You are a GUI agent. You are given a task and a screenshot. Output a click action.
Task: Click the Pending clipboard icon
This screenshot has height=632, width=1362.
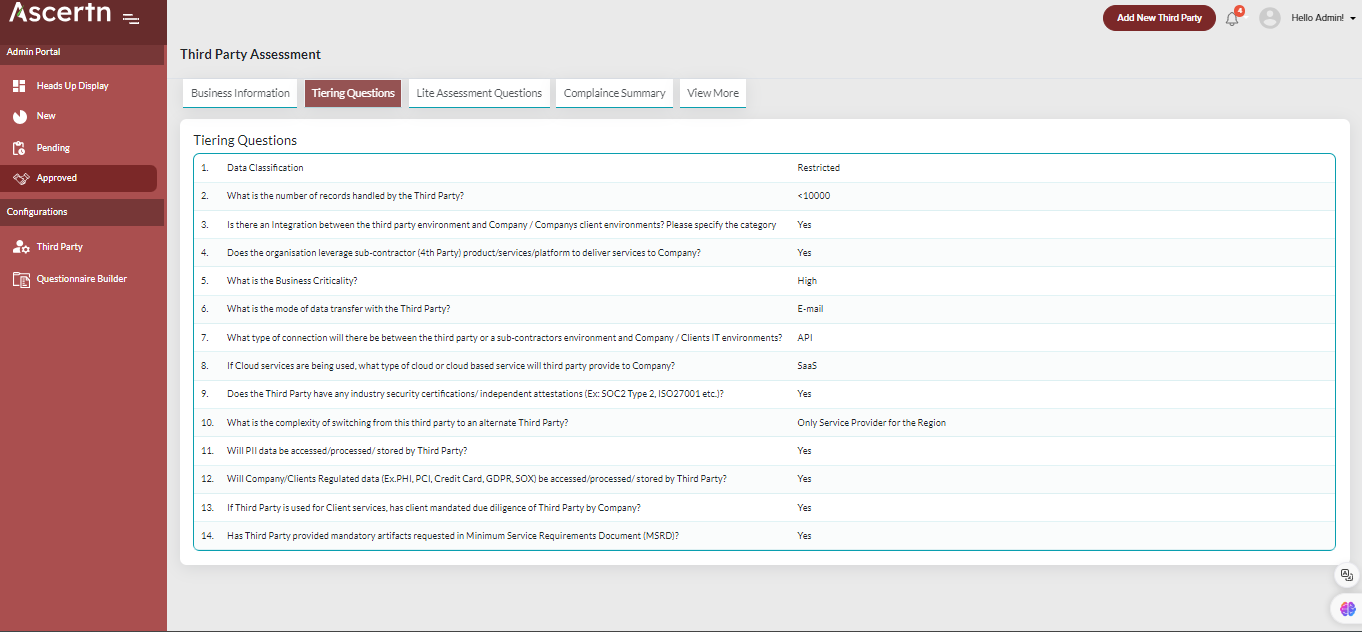click(19, 148)
